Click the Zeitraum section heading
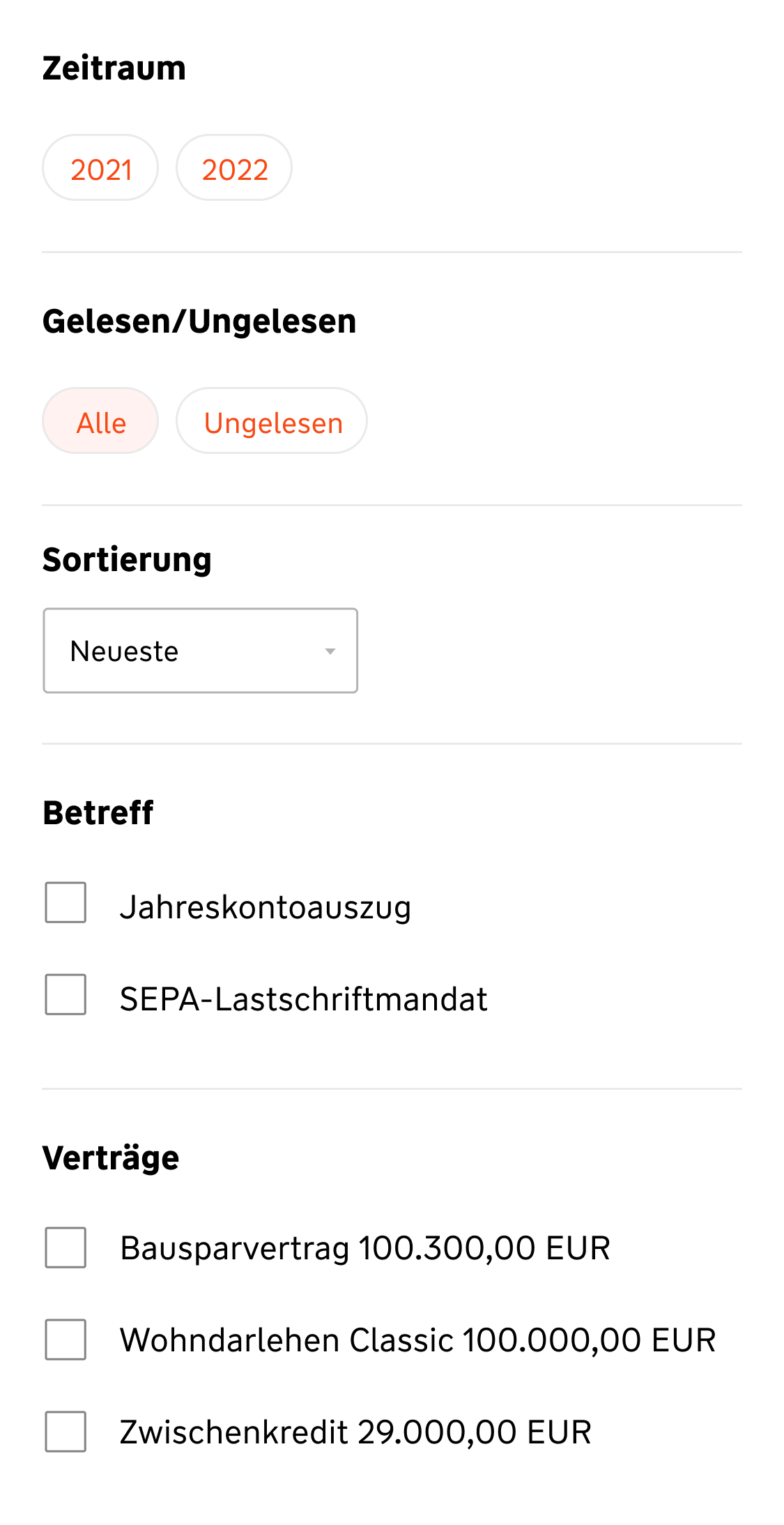 pyautogui.click(x=114, y=68)
